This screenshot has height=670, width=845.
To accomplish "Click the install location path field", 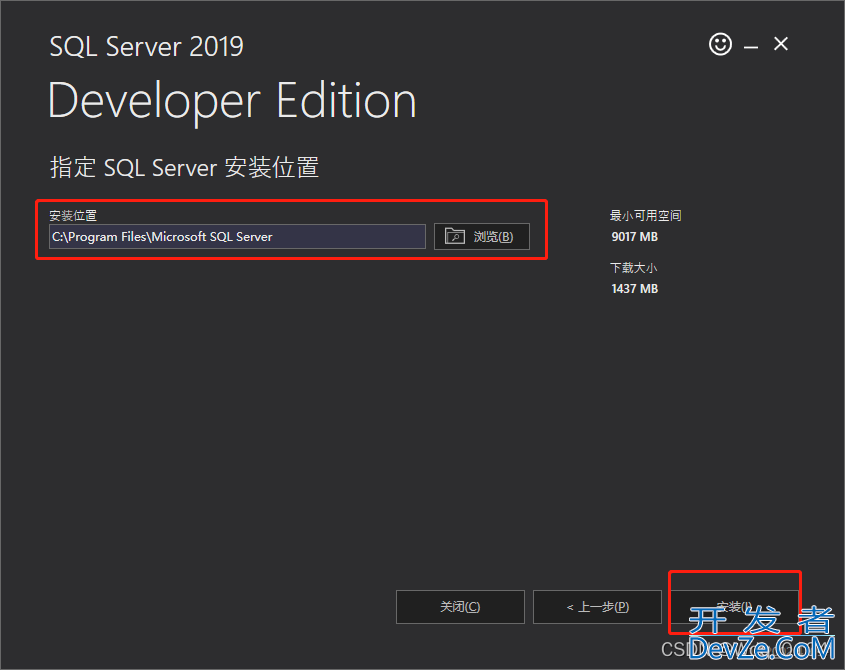I will click(x=237, y=237).
